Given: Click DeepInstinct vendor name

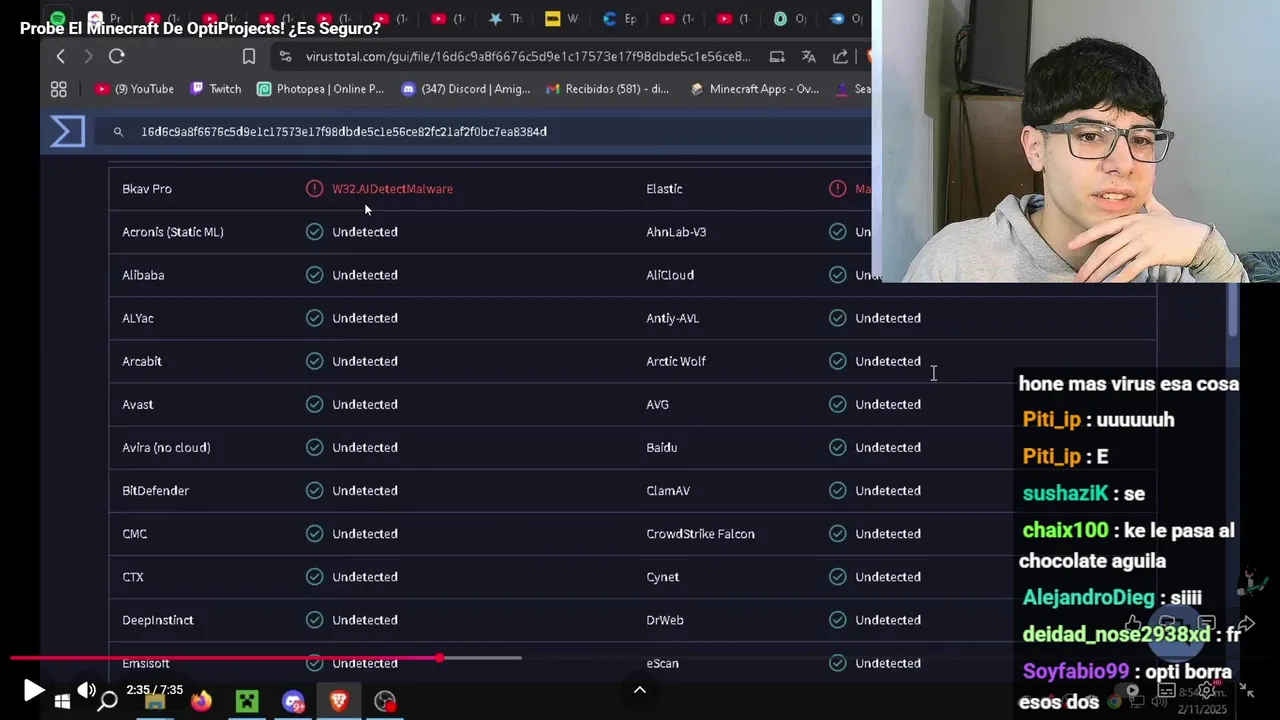Looking at the screenshot, I should tap(158, 620).
